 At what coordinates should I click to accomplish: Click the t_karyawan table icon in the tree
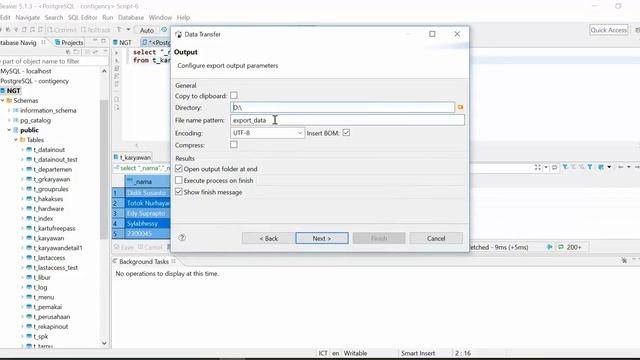click(29, 238)
